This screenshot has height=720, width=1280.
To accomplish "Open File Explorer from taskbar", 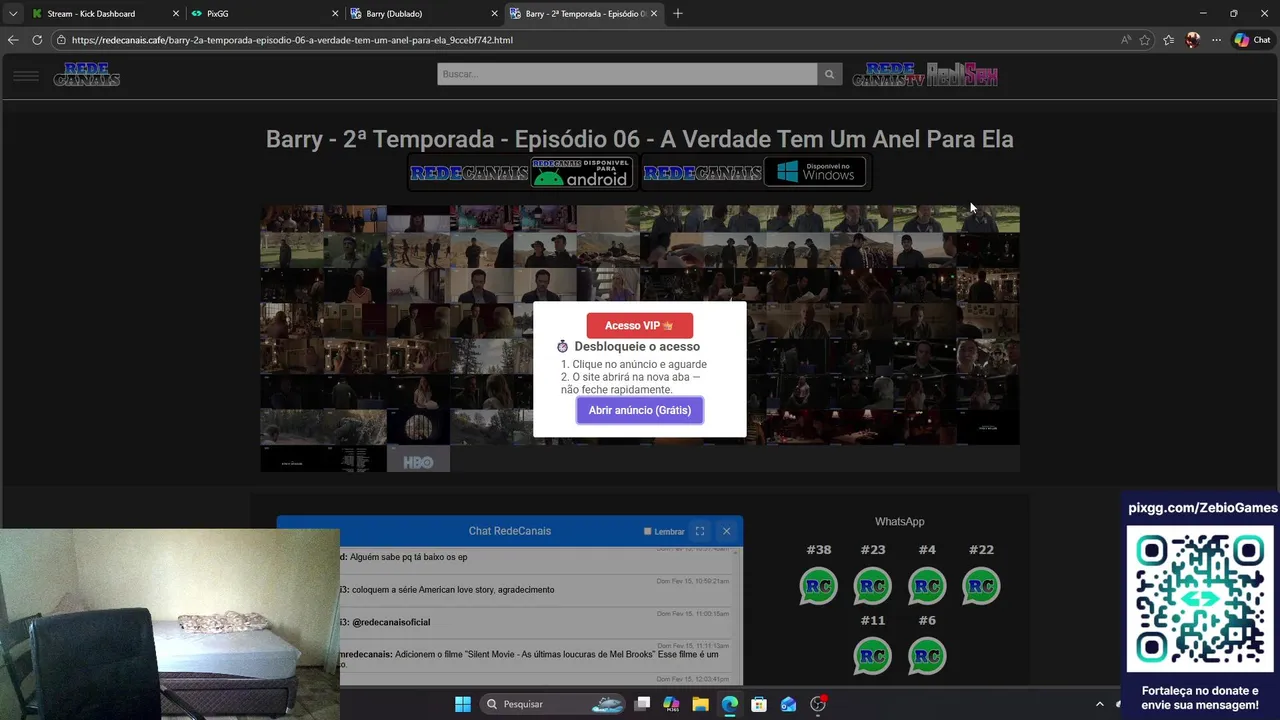I will [x=701, y=704].
